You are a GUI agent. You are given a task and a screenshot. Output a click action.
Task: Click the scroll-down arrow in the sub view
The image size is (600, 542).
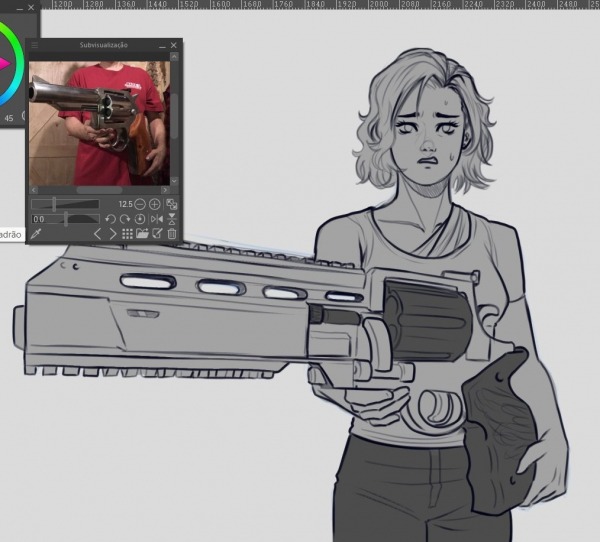(x=173, y=179)
